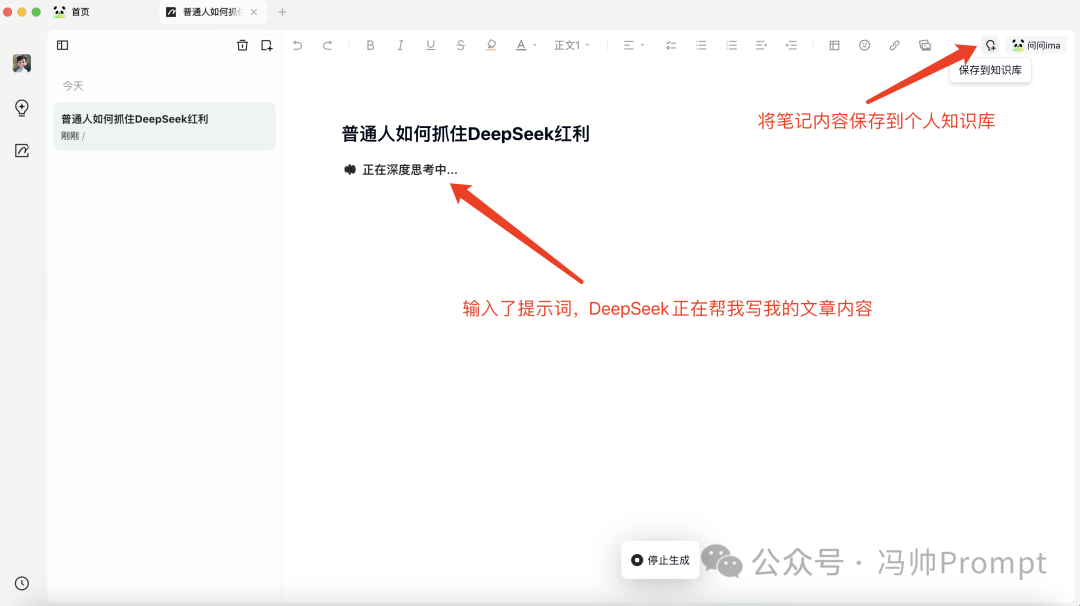Click the save to knowledge base icon
The image size is (1080, 606).
(990, 45)
